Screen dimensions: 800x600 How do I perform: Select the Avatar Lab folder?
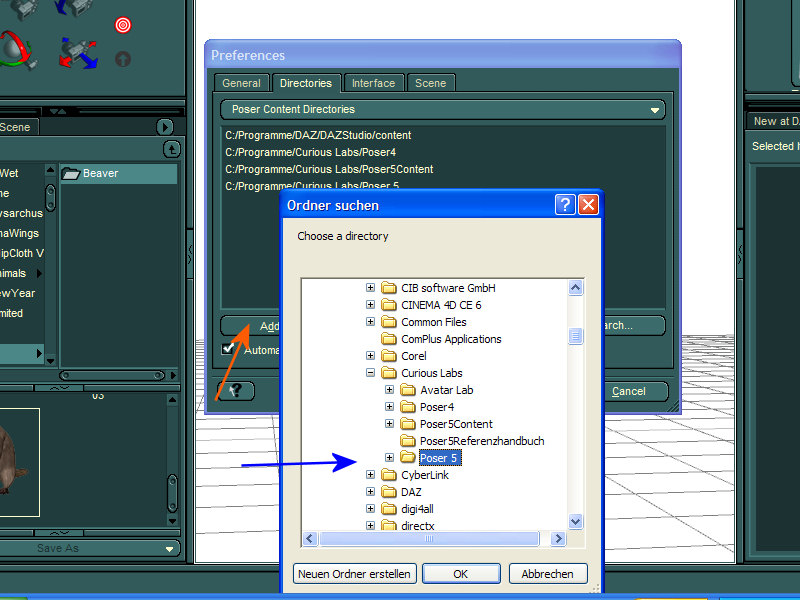coord(437,390)
